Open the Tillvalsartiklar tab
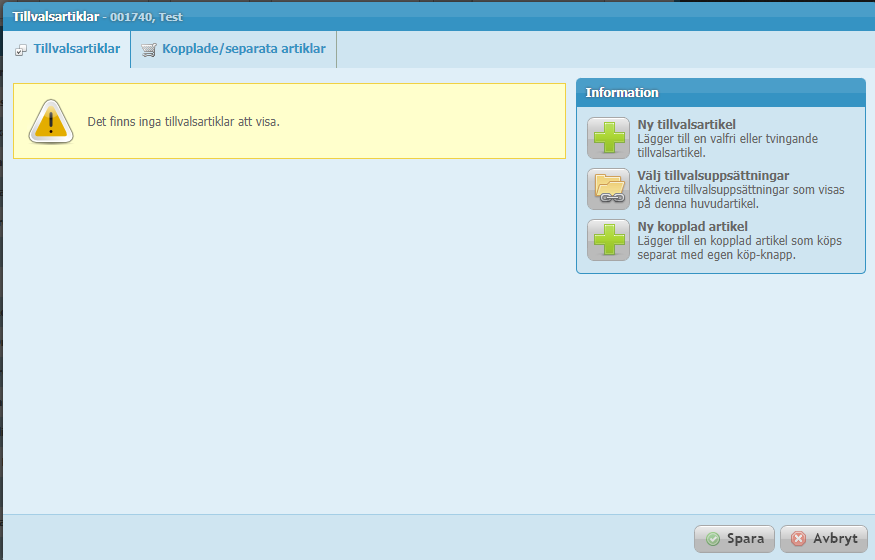The height and width of the screenshot is (560, 875). click(x=67, y=49)
